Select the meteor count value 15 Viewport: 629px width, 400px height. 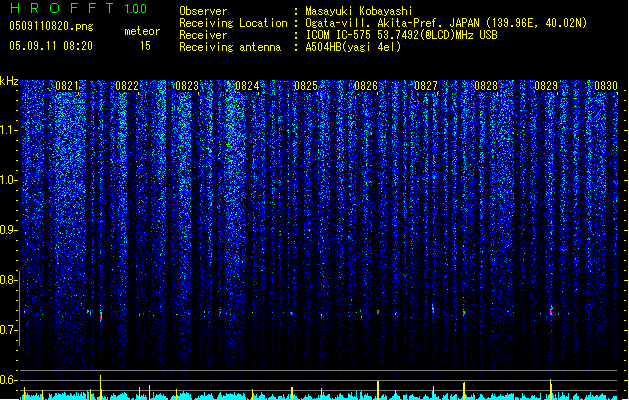coord(145,46)
